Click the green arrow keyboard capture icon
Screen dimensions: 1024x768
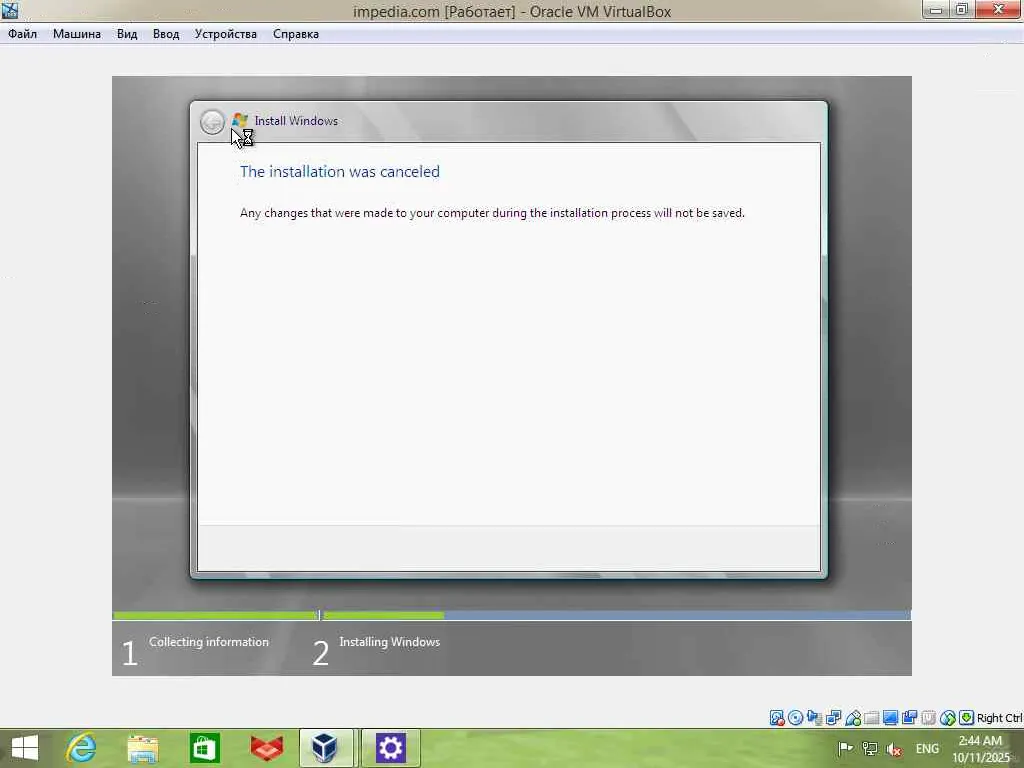click(x=967, y=718)
